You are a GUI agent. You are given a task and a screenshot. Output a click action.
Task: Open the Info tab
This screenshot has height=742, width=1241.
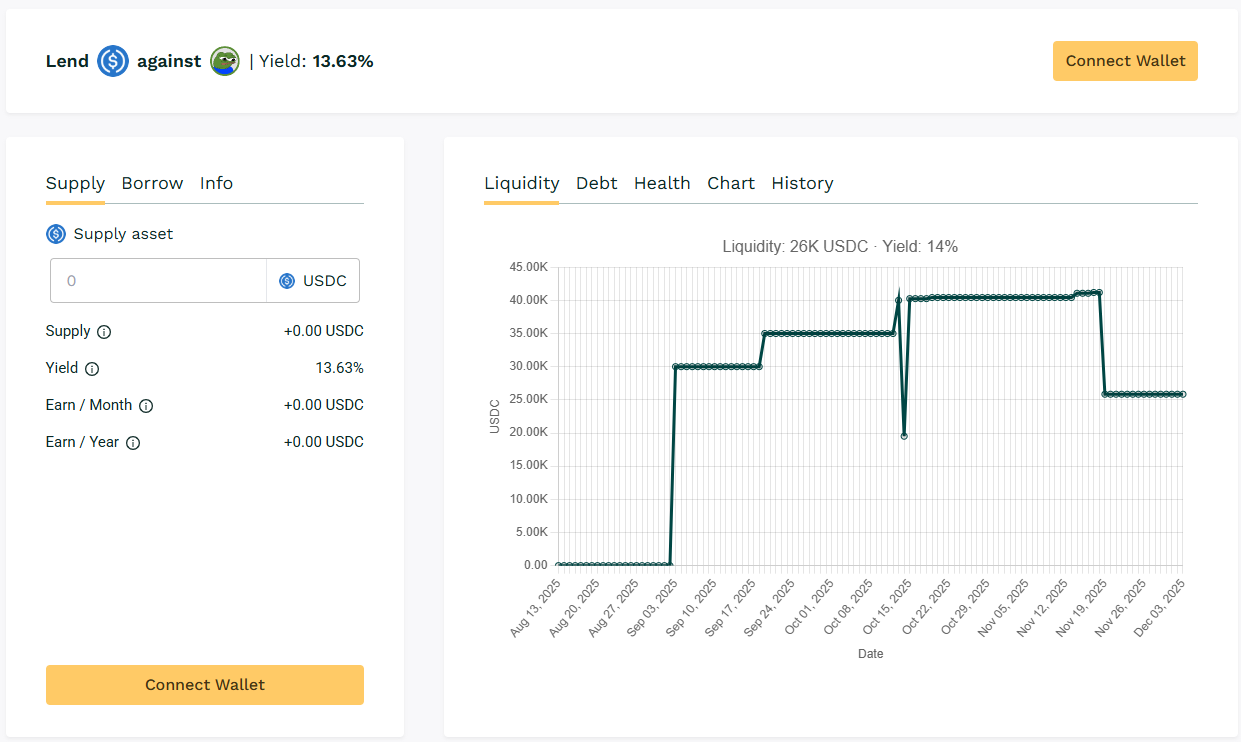pyautogui.click(x=216, y=183)
